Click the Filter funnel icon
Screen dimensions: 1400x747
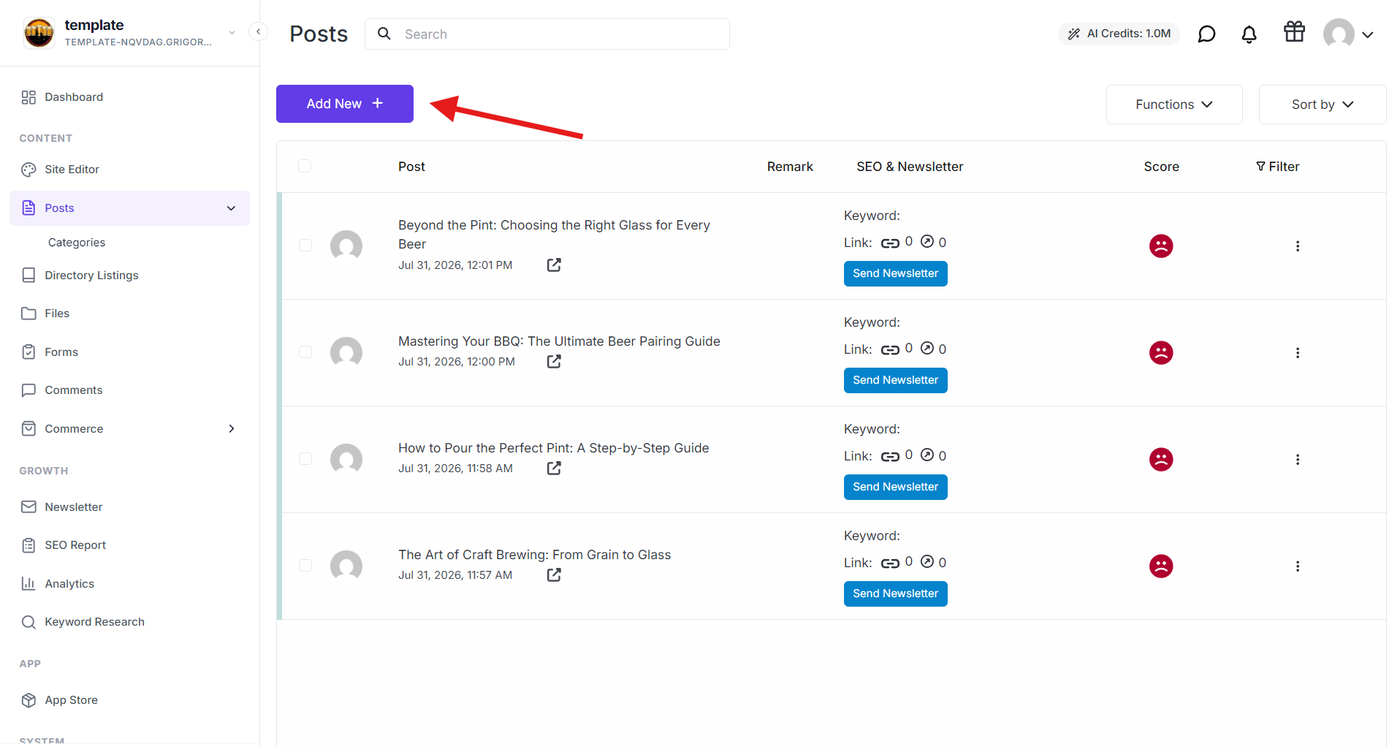point(1261,167)
